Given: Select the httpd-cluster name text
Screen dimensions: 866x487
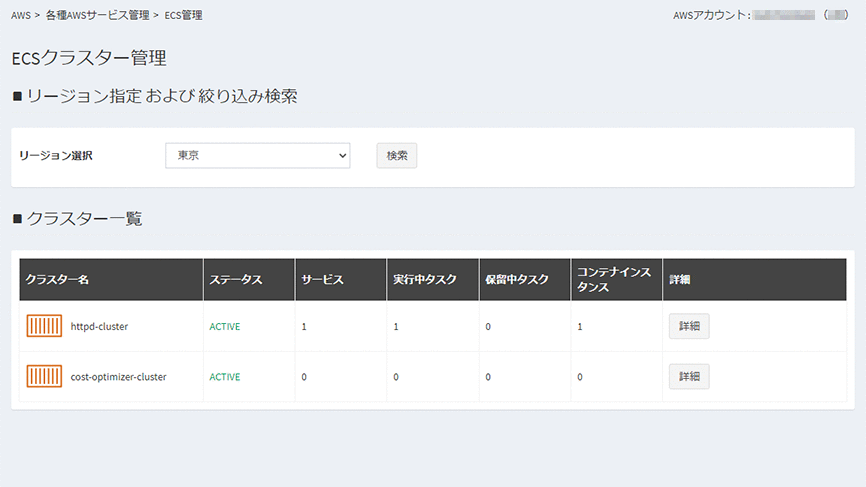Looking at the screenshot, I should [99, 326].
